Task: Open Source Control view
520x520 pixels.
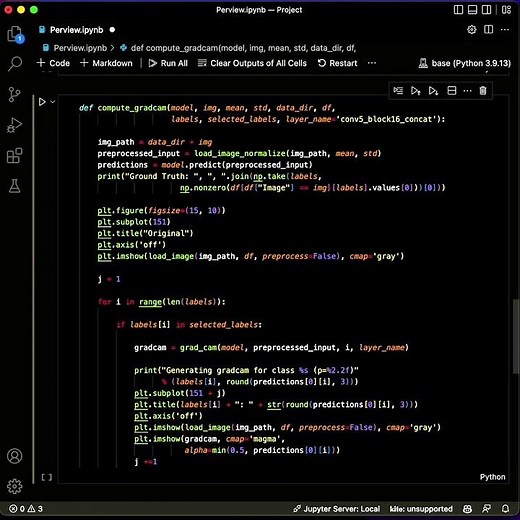Action: [x=14, y=94]
